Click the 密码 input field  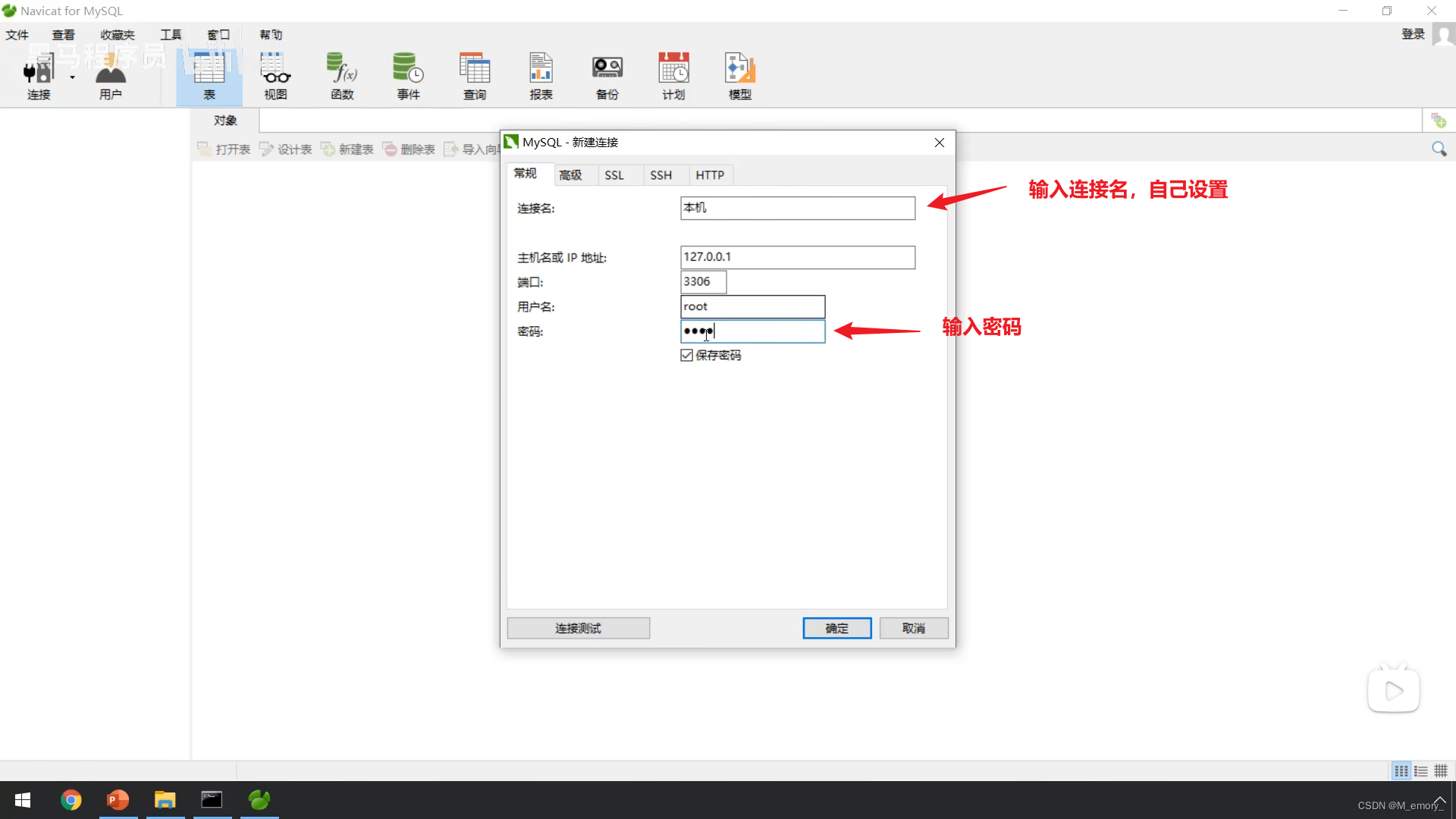753,331
